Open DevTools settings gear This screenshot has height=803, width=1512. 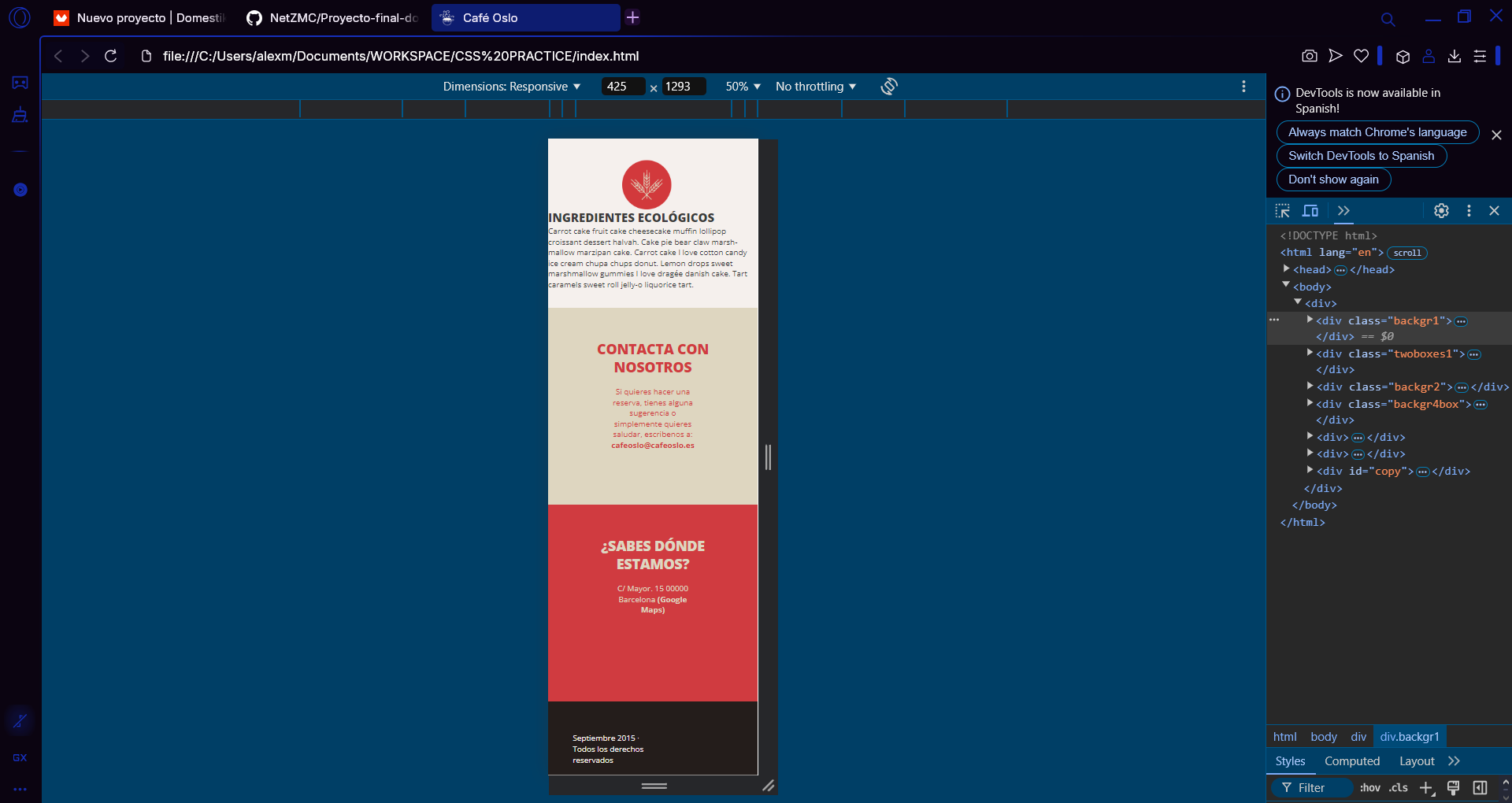click(x=1441, y=211)
